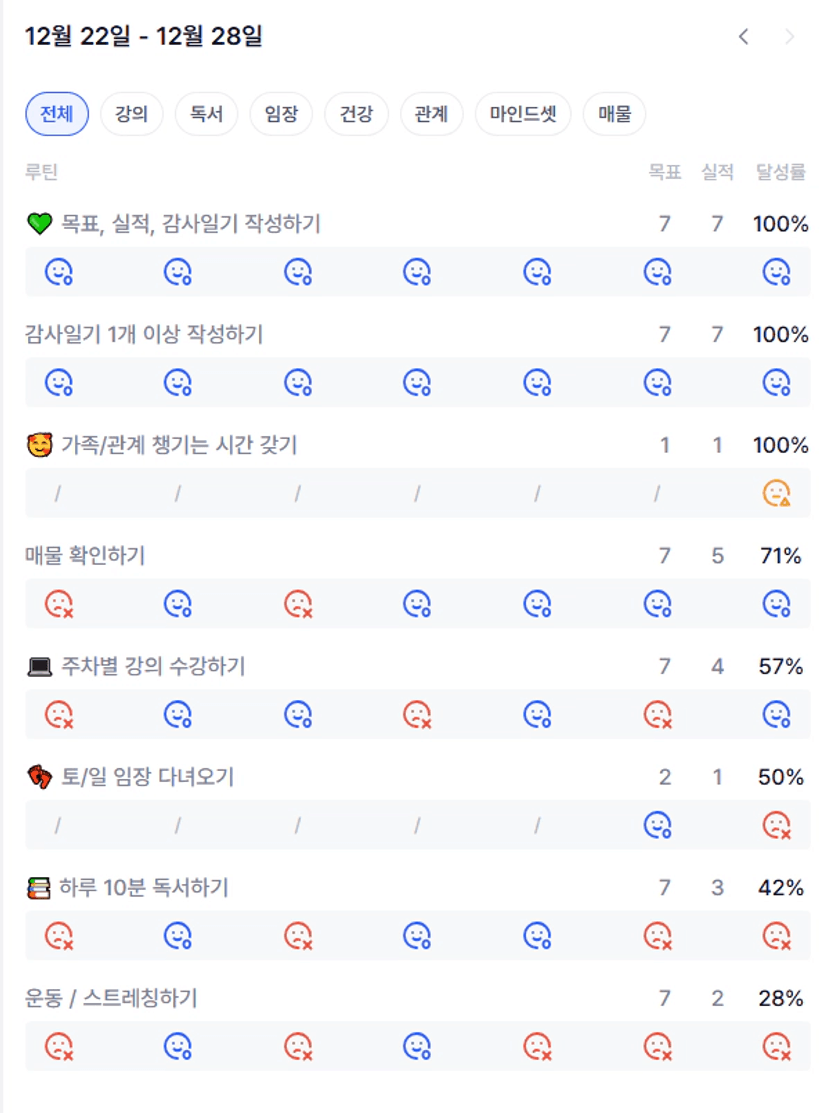Click the orange face in 가족/관계 row
Viewport: 827px width, 1113px height.
(776, 493)
